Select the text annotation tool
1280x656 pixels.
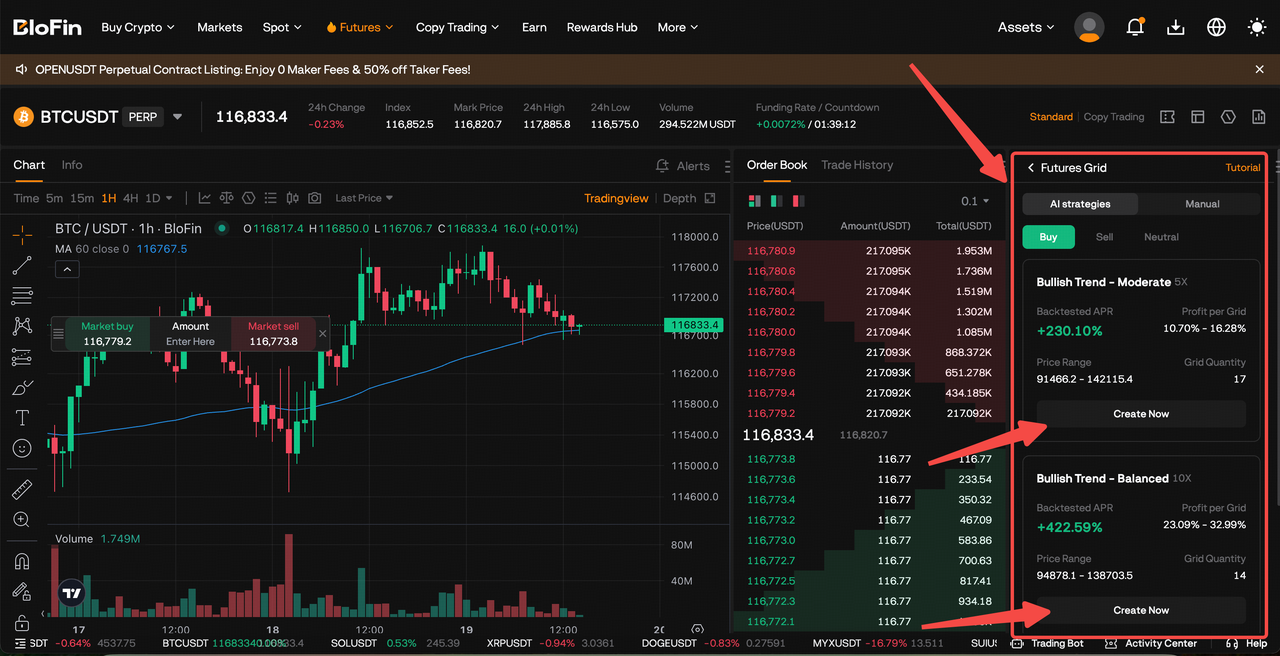click(22, 418)
